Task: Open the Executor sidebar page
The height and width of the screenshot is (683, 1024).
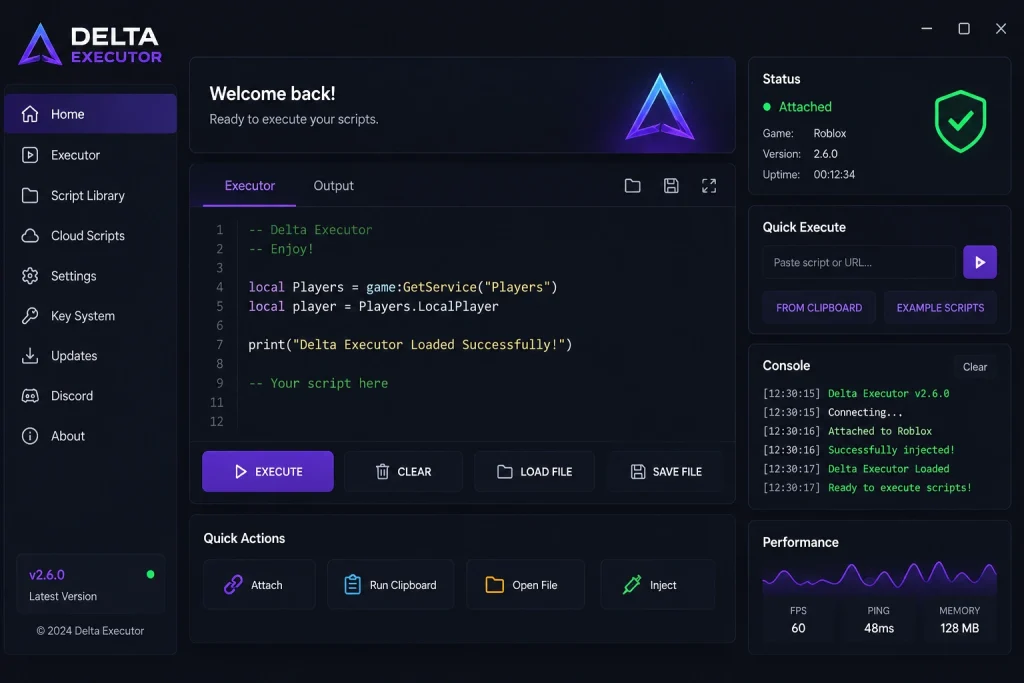Action: (90, 155)
